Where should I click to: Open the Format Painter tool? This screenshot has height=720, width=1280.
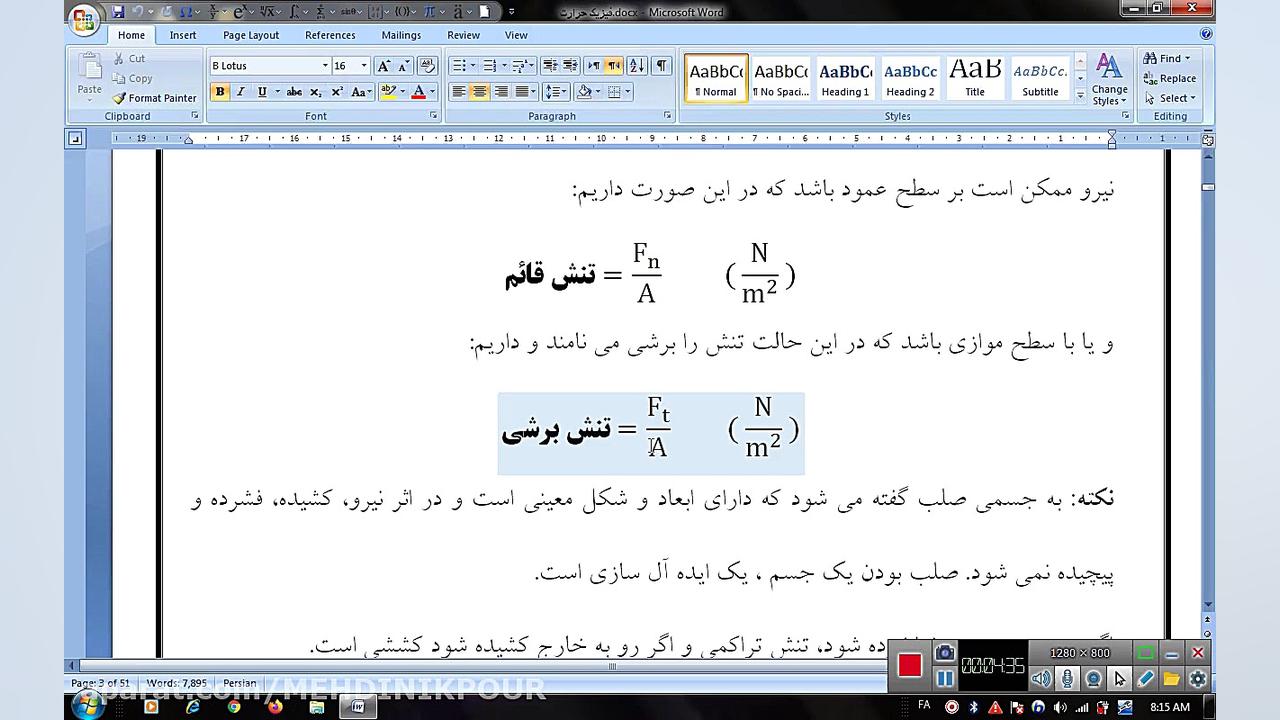tap(155, 98)
